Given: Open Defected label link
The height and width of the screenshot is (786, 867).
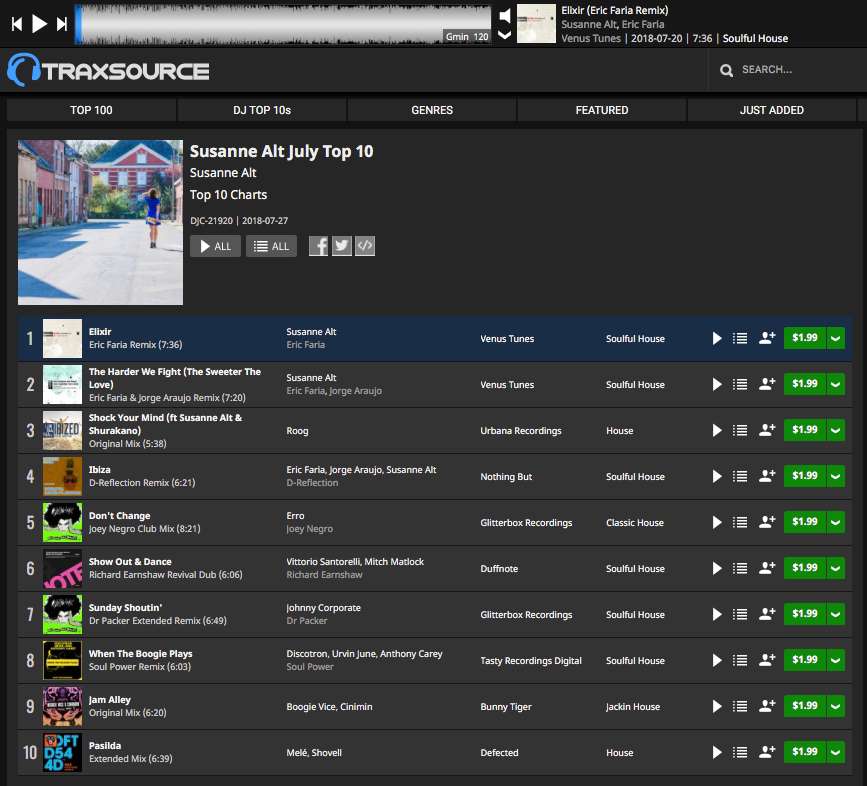Looking at the screenshot, I should pyautogui.click(x=499, y=753).
